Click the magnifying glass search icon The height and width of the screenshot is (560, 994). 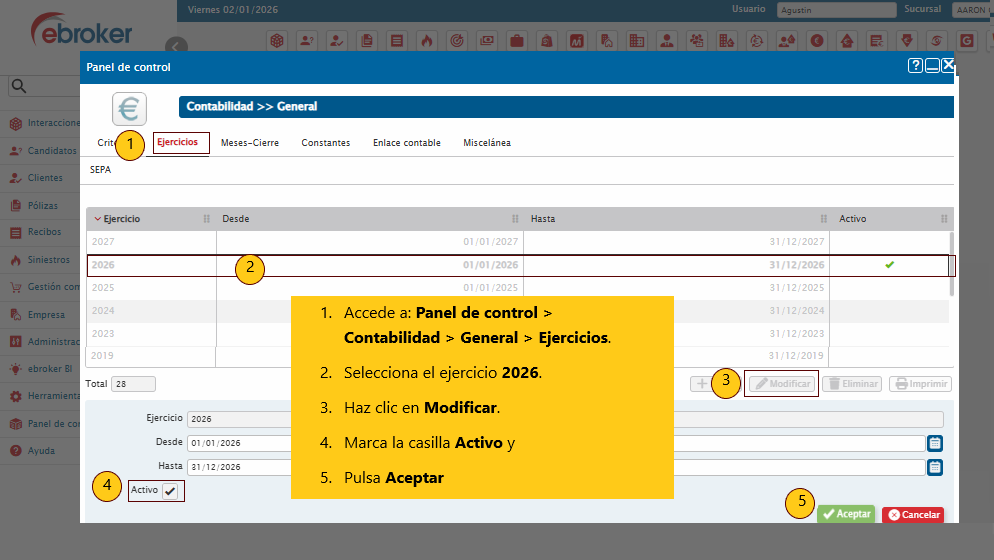[x=17, y=87]
